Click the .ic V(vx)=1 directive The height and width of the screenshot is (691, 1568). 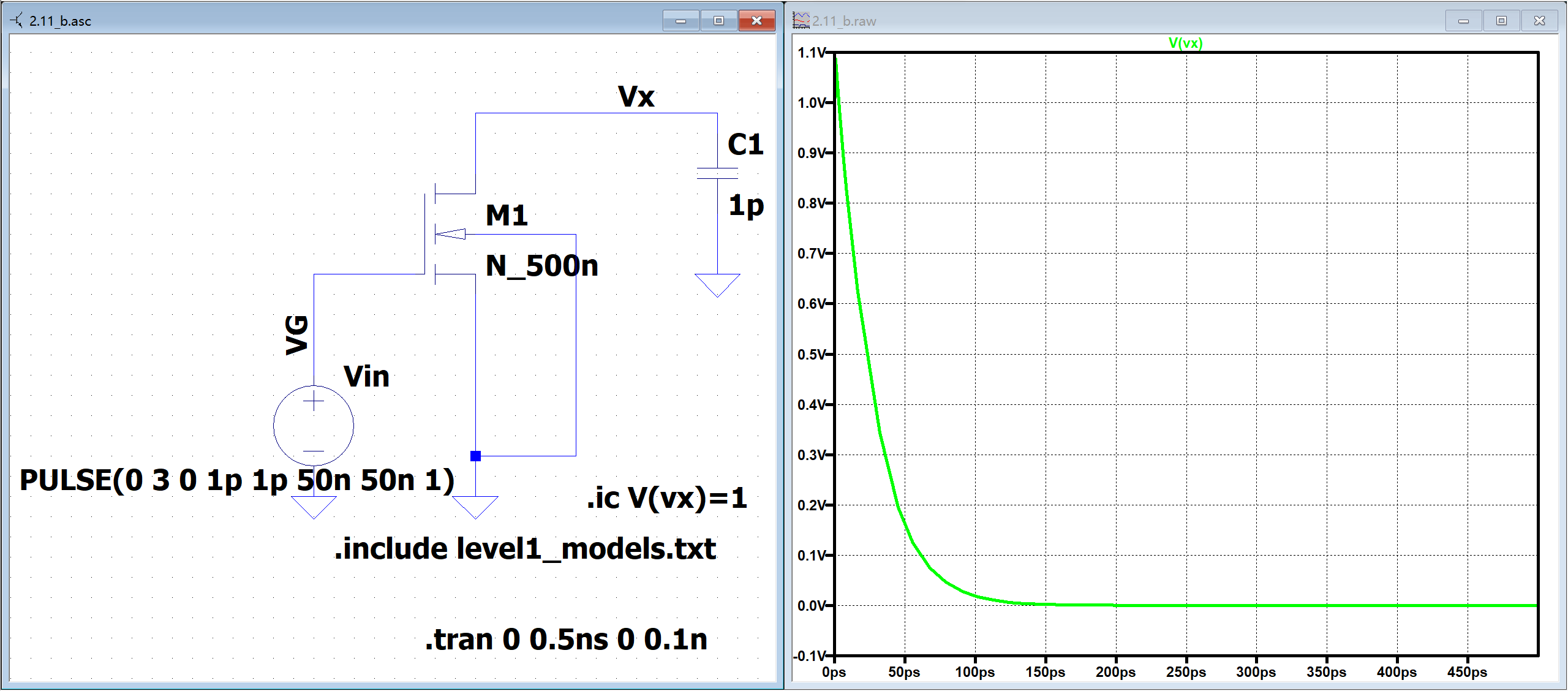(666, 498)
